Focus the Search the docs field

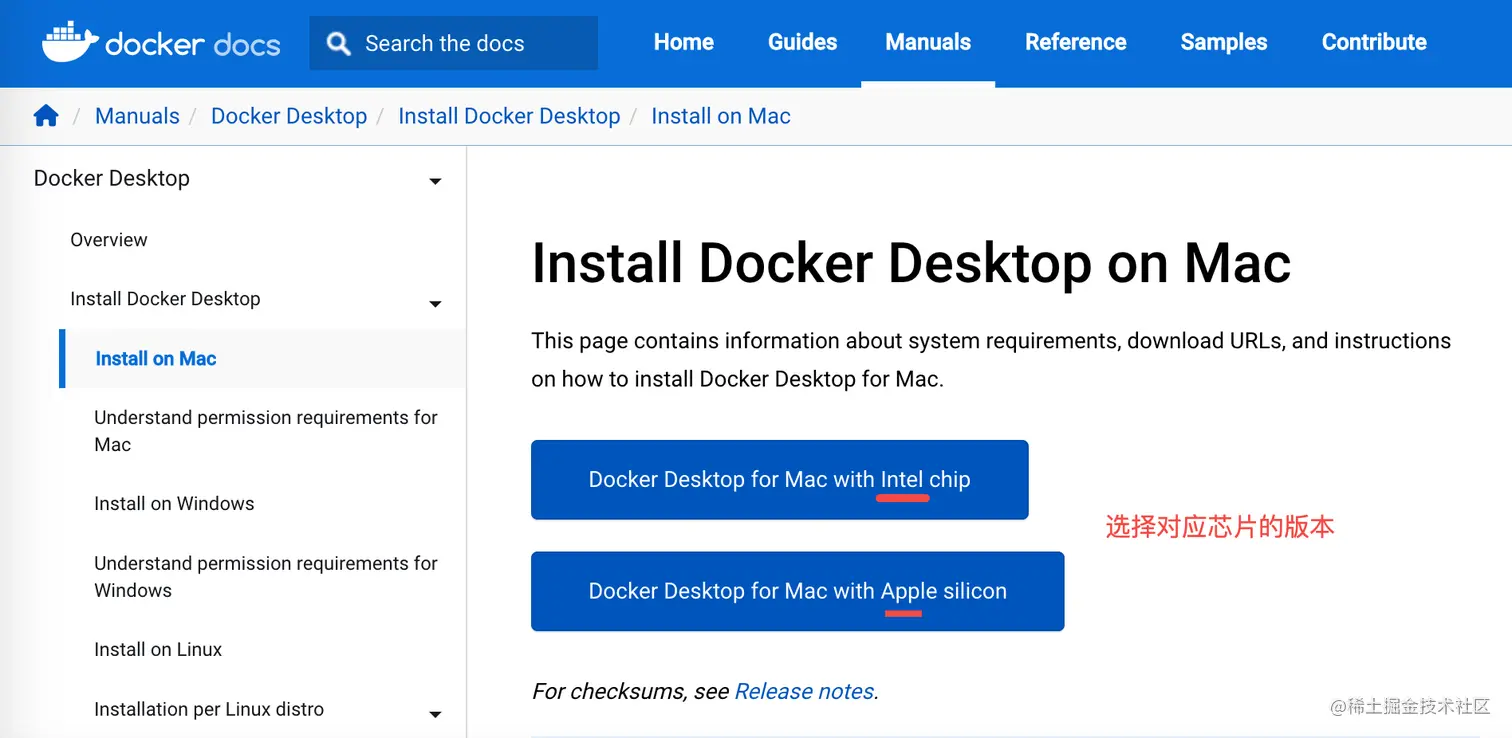click(453, 43)
